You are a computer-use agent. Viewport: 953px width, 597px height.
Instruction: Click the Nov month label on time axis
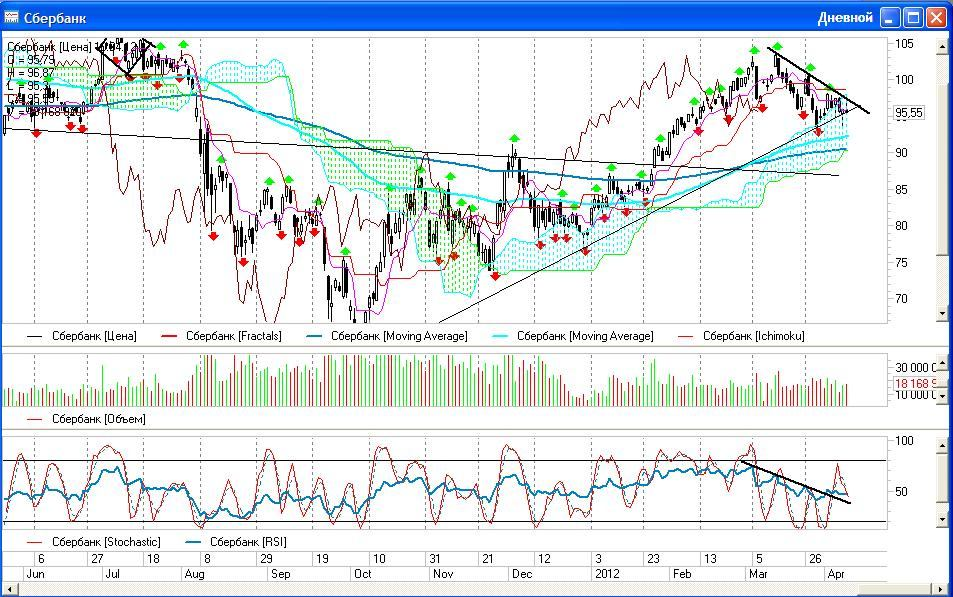click(x=442, y=573)
